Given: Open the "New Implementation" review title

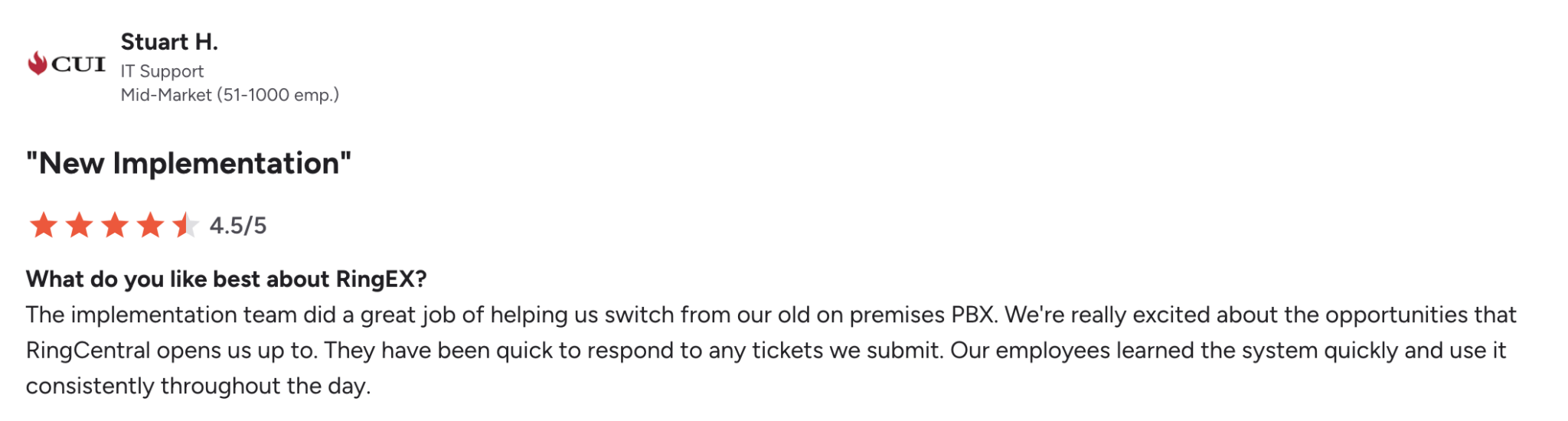Looking at the screenshot, I should click(188, 163).
